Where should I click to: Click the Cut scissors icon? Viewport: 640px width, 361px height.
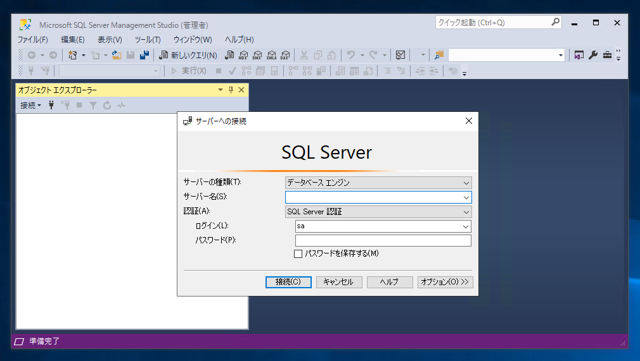(304, 55)
